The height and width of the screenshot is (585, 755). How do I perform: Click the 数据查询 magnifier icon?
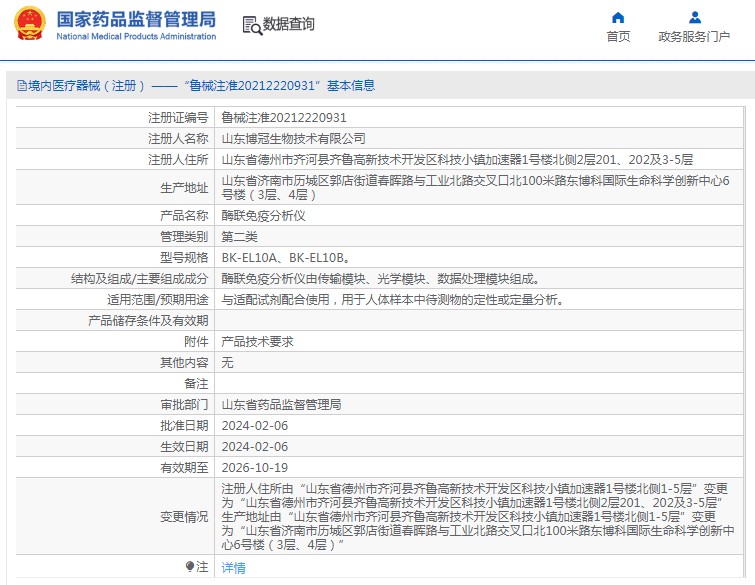(x=251, y=25)
